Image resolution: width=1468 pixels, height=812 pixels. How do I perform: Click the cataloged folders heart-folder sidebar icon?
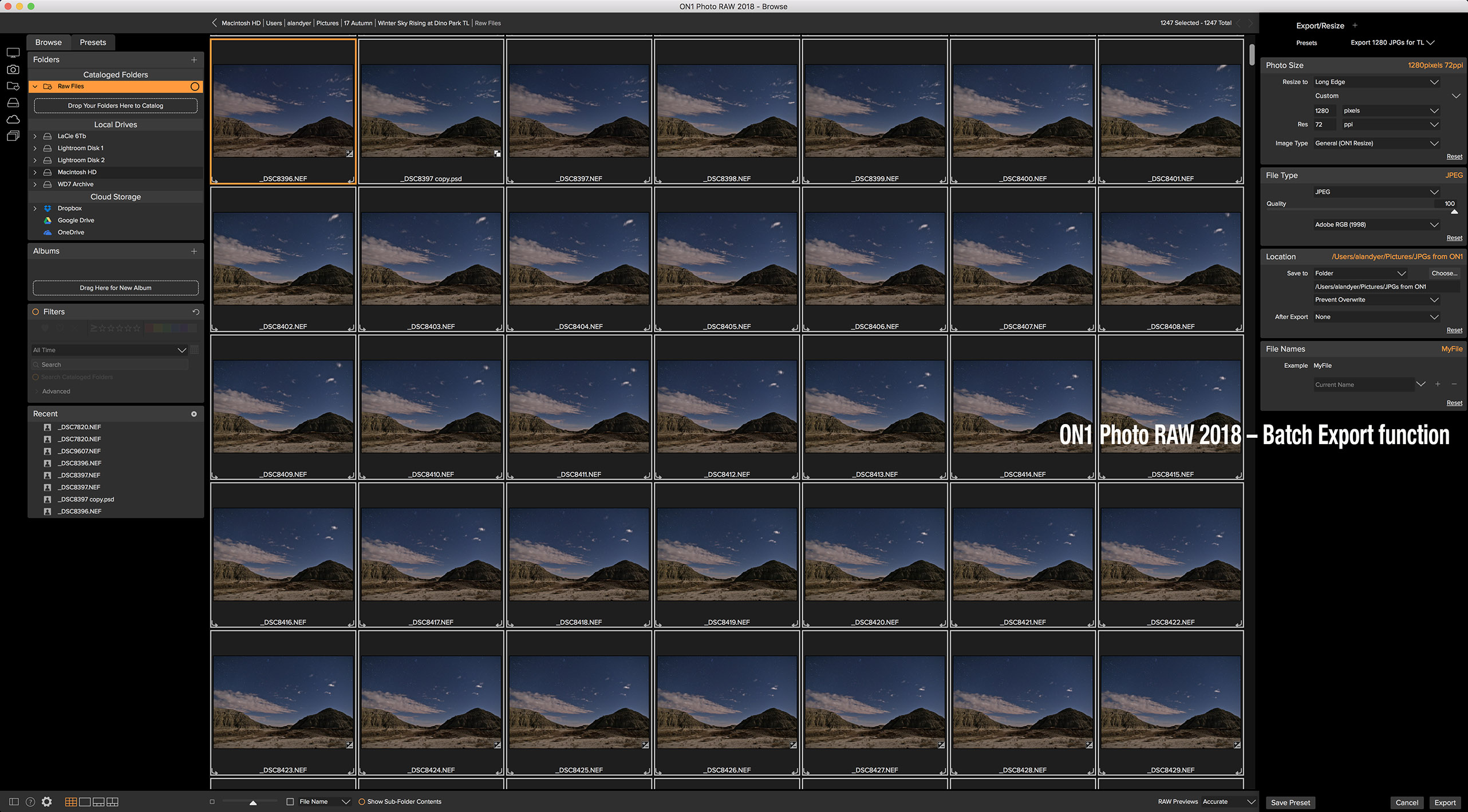coord(13,86)
